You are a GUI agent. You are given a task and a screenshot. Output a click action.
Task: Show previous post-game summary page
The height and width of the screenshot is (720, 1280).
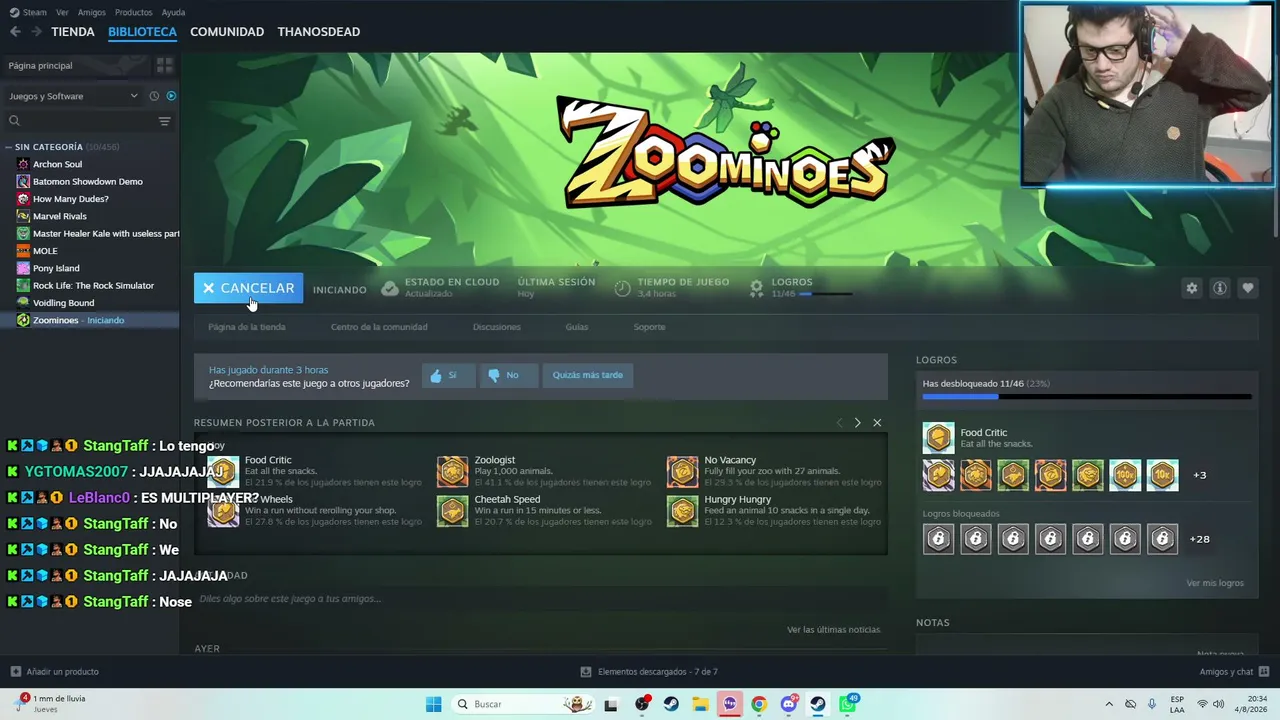coord(839,423)
